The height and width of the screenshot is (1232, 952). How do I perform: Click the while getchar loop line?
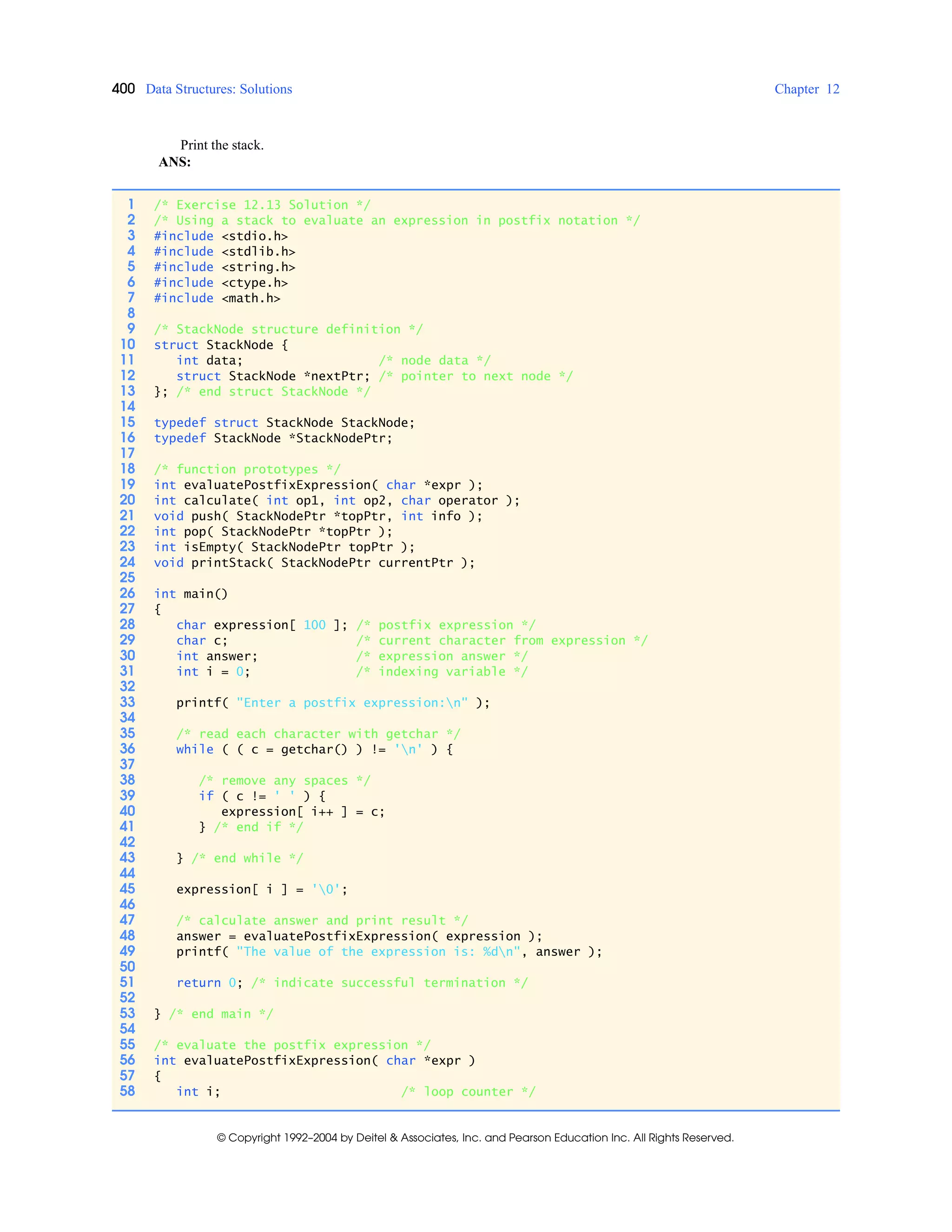[315, 750]
